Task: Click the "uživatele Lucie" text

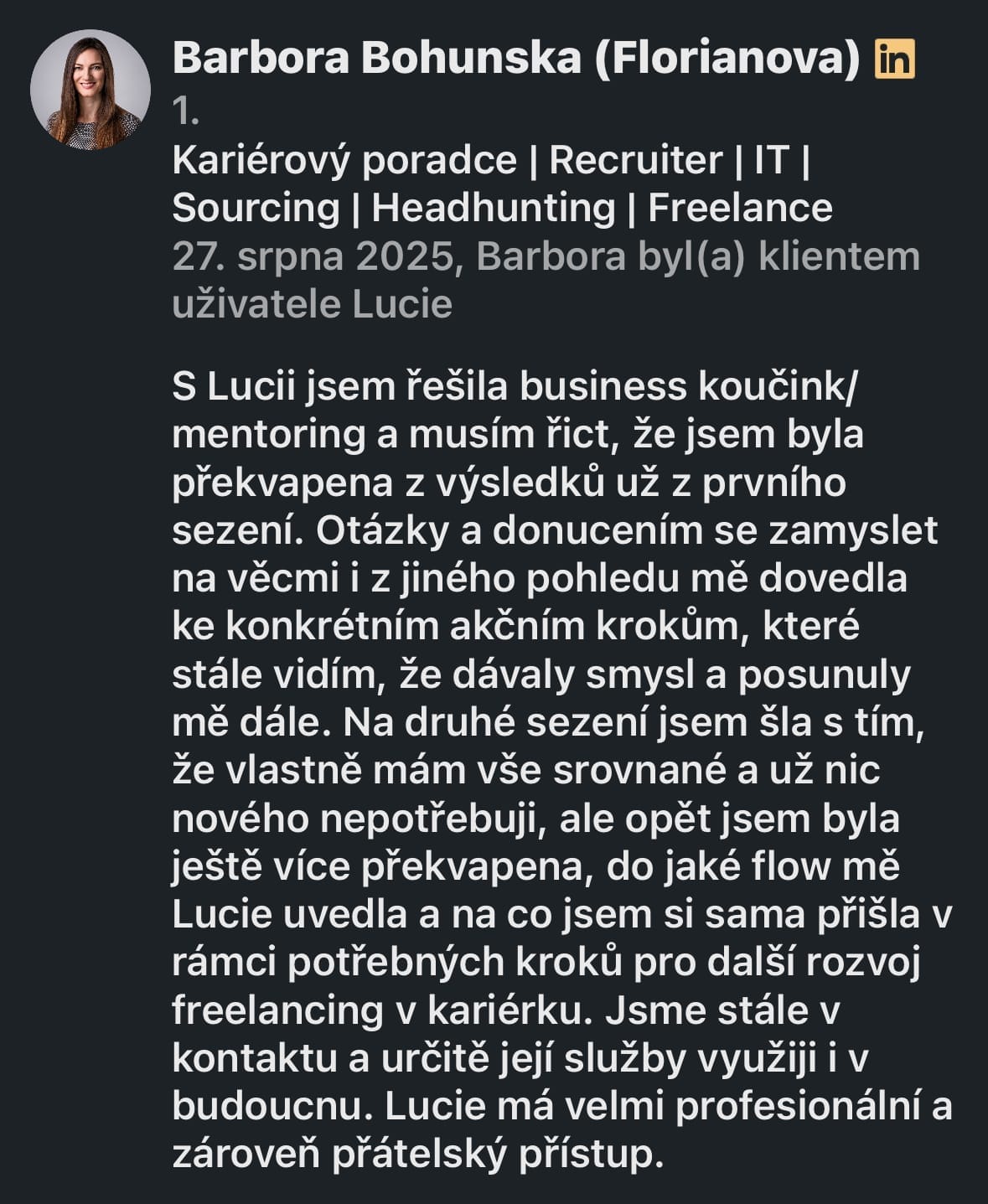Action: 312,304
